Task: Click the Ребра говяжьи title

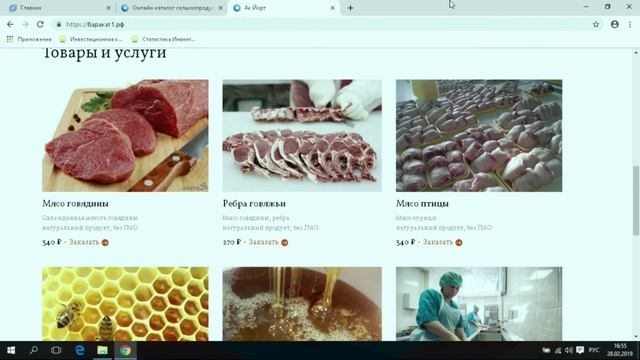Action: (x=254, y=203)
